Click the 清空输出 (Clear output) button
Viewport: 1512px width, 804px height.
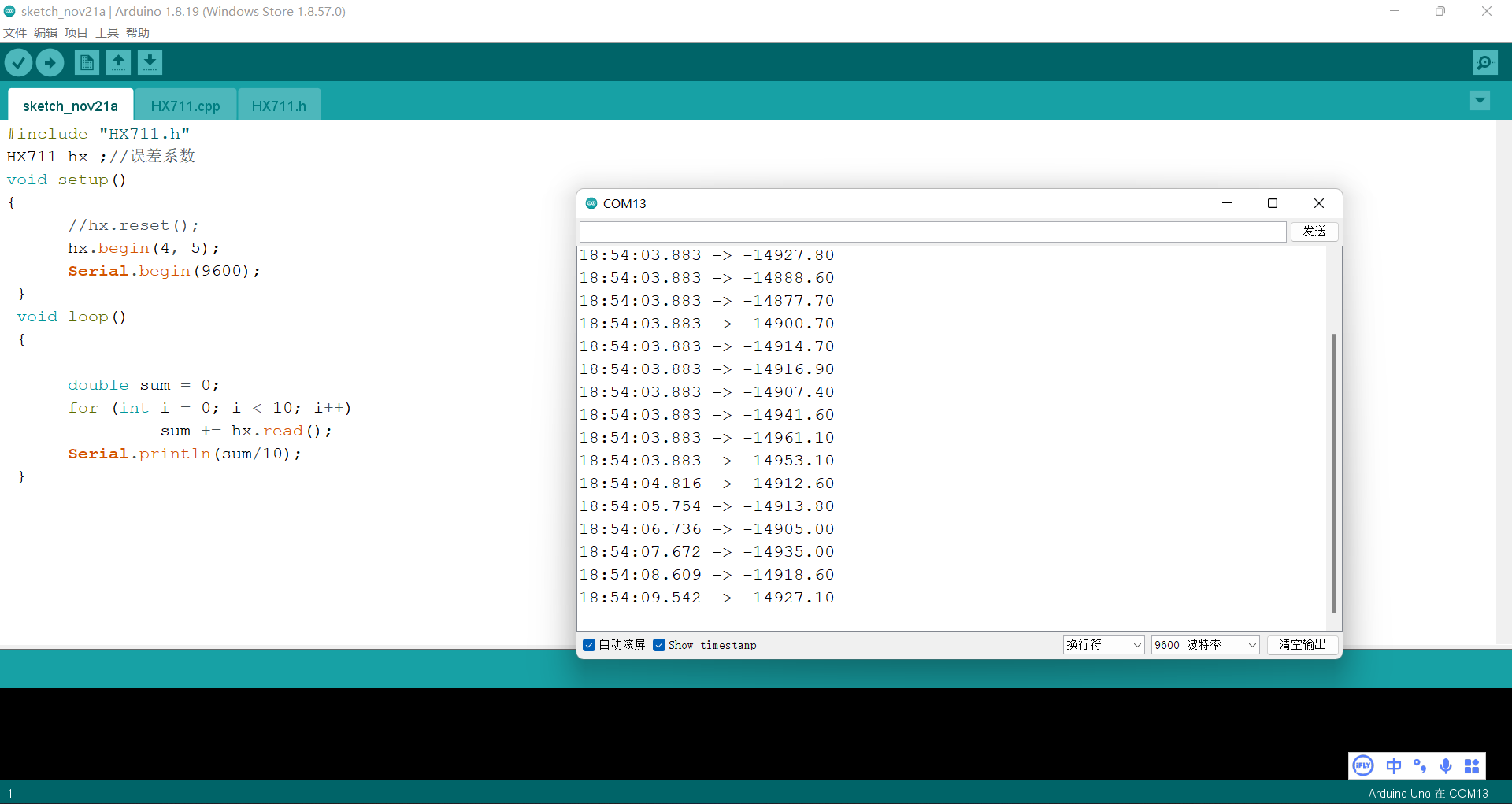[1303, 645]
